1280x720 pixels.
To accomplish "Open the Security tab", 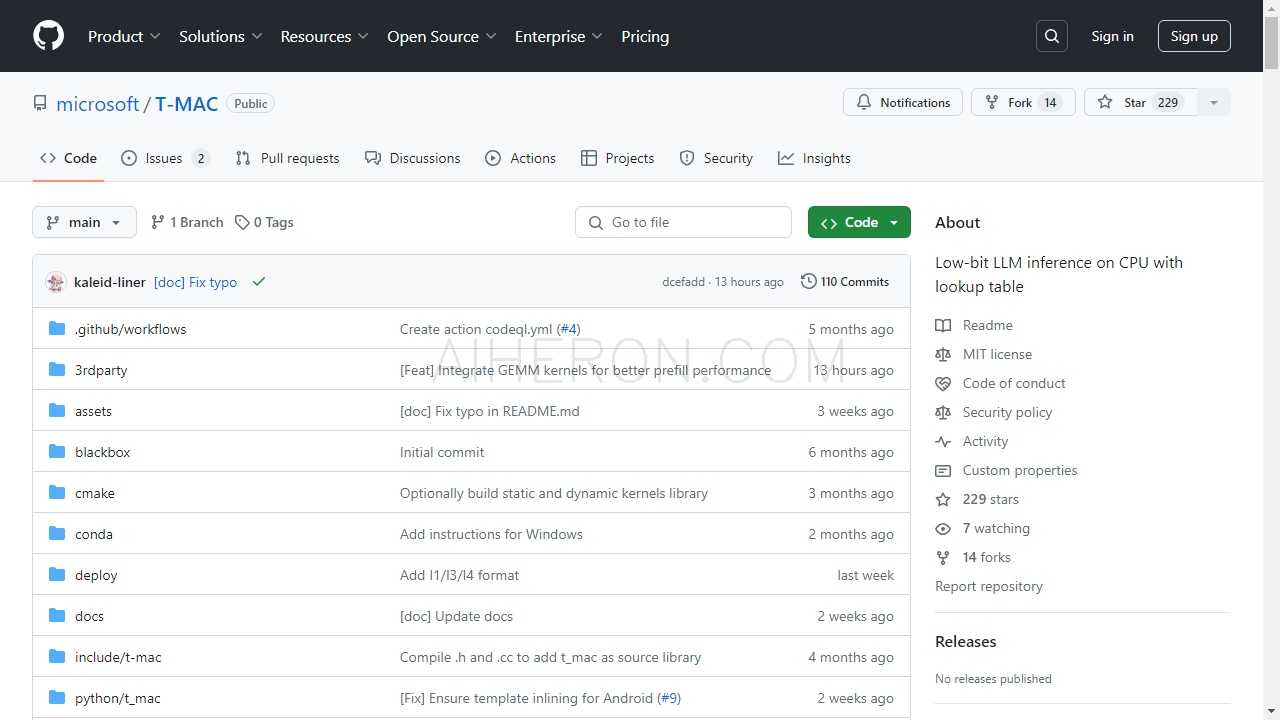I will (x=716, y=158).
